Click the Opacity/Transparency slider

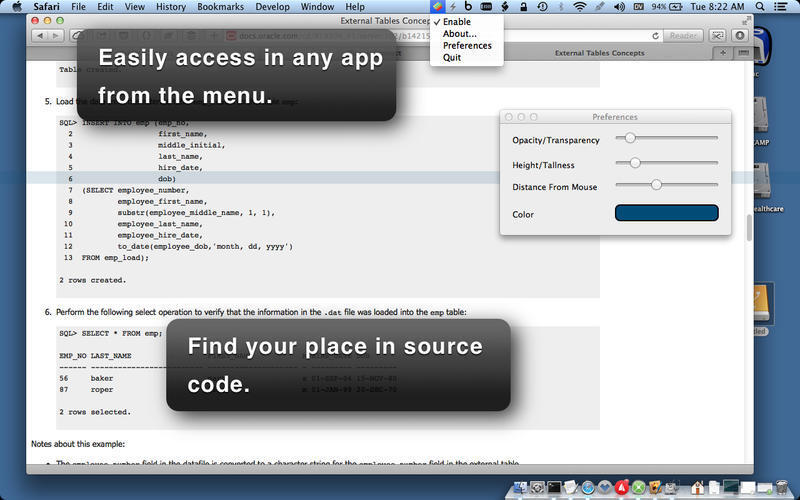point(666,138)
